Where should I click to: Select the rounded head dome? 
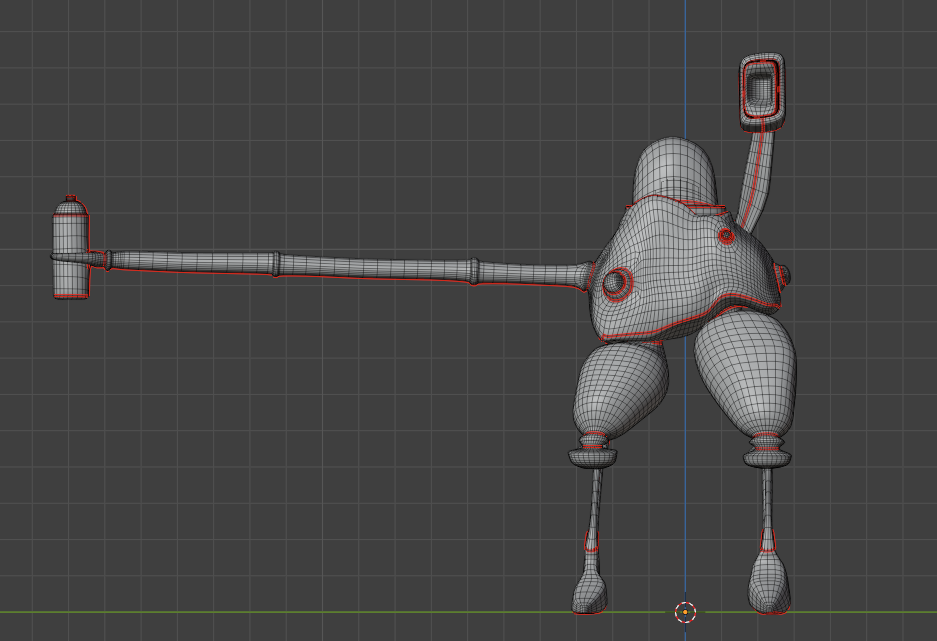pyautogui.click(x=675, y=169)
